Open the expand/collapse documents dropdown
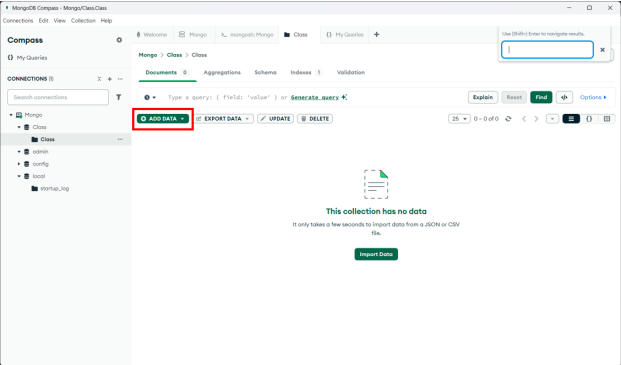Viewport: 621px width, 365px height. [552, 119]
